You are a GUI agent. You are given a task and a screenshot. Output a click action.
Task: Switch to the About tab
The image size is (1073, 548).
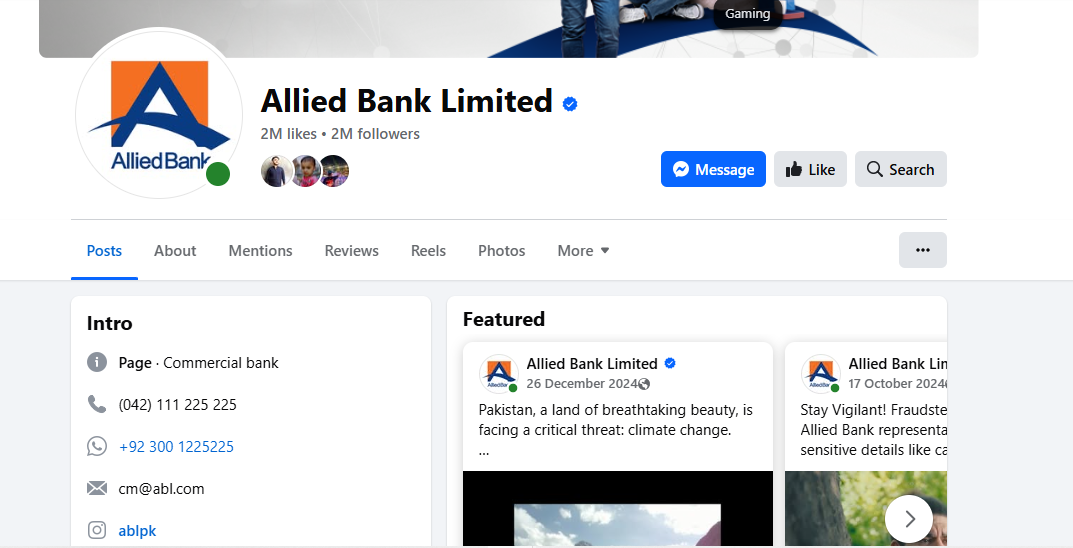(x=175, y=251)
